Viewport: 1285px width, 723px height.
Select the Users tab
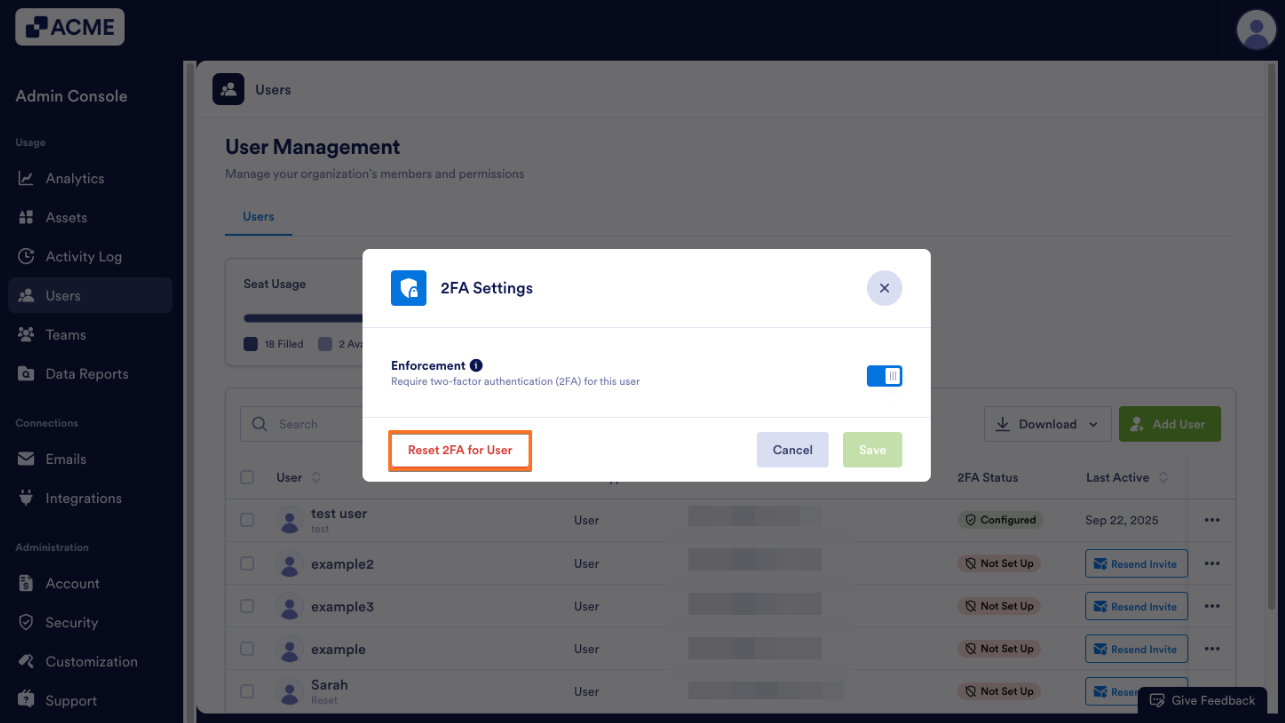point(258,216)
